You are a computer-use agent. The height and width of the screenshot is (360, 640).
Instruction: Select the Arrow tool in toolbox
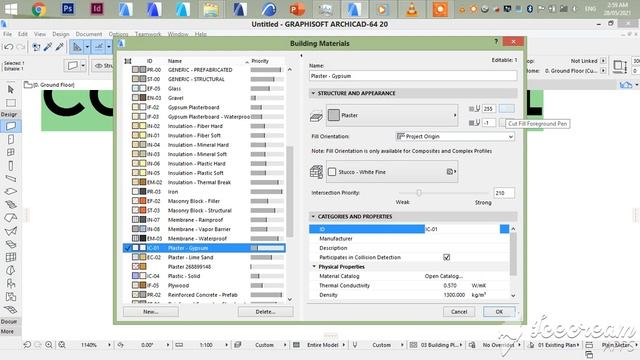pyautogui.click(x=11, y=89)
